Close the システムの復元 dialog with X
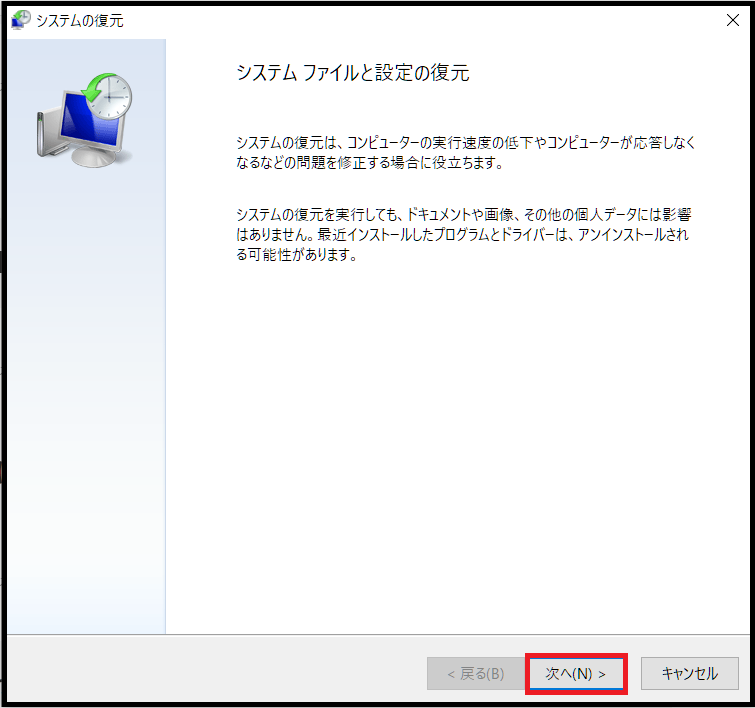 732,20
